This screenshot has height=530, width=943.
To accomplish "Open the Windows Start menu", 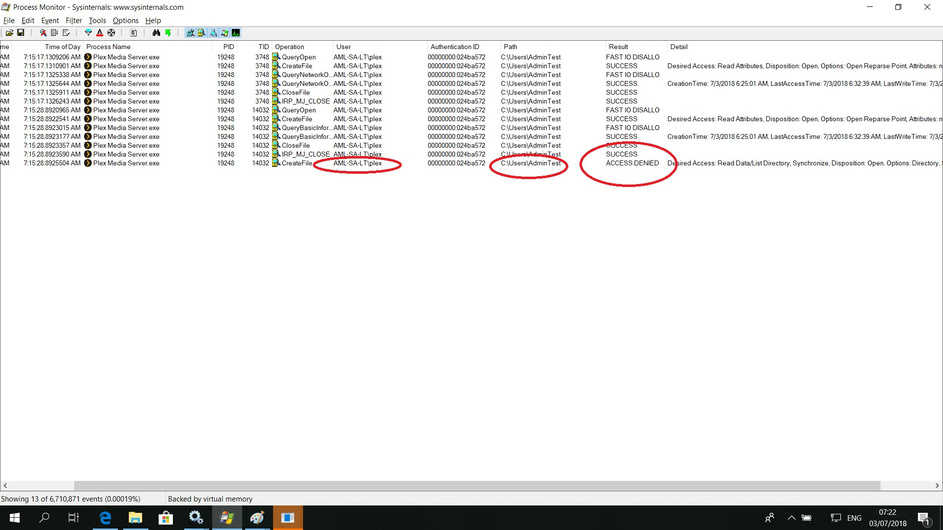I will [x=14, y=517].
